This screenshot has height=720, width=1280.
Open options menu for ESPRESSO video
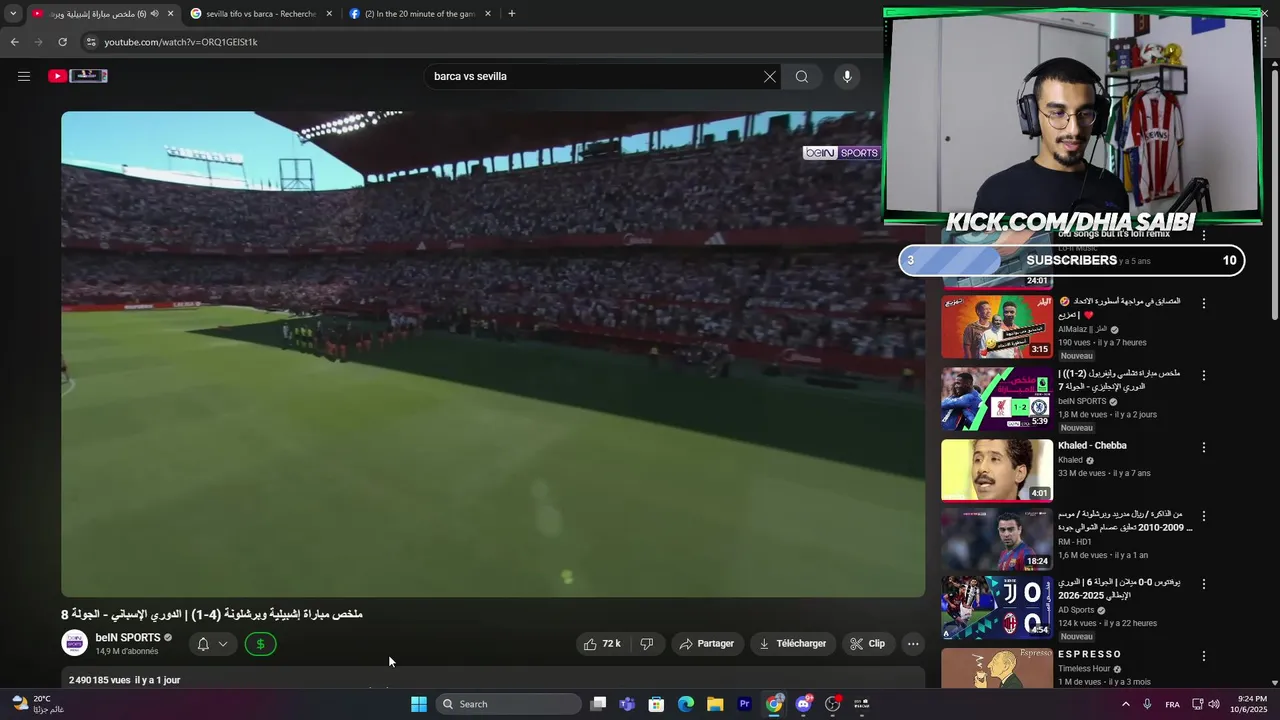[x=1204, y=656]
